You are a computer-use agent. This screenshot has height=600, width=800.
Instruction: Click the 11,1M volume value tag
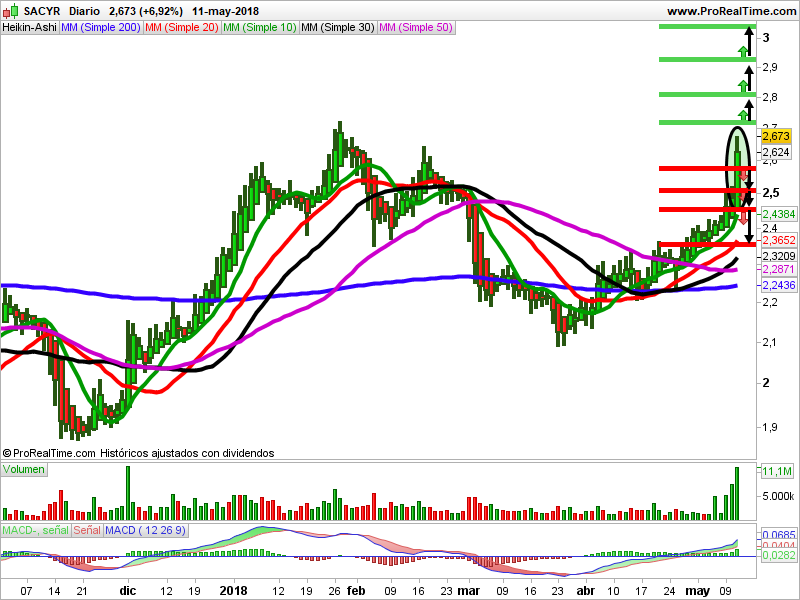pos(775,471)
